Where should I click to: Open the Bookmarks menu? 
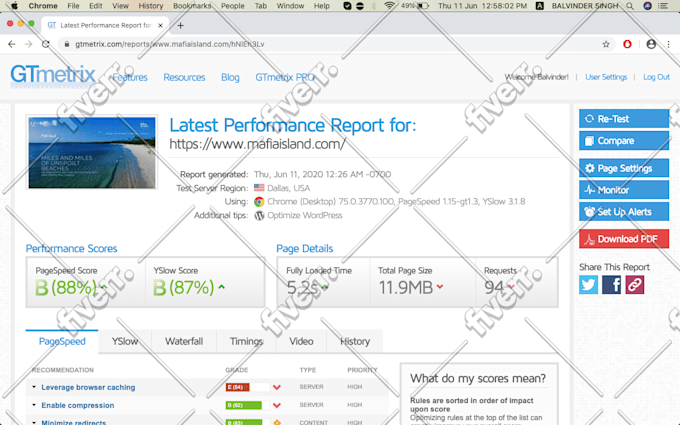click(192, 6)
